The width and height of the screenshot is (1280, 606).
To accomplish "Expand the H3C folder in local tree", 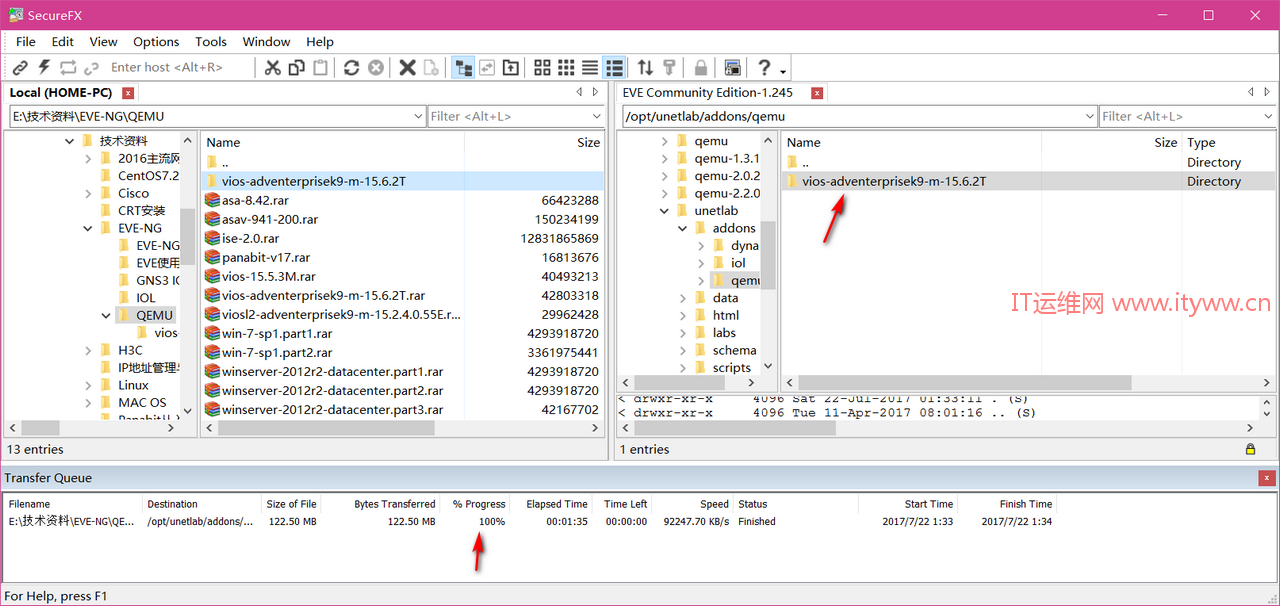I will tap(88, 350).
